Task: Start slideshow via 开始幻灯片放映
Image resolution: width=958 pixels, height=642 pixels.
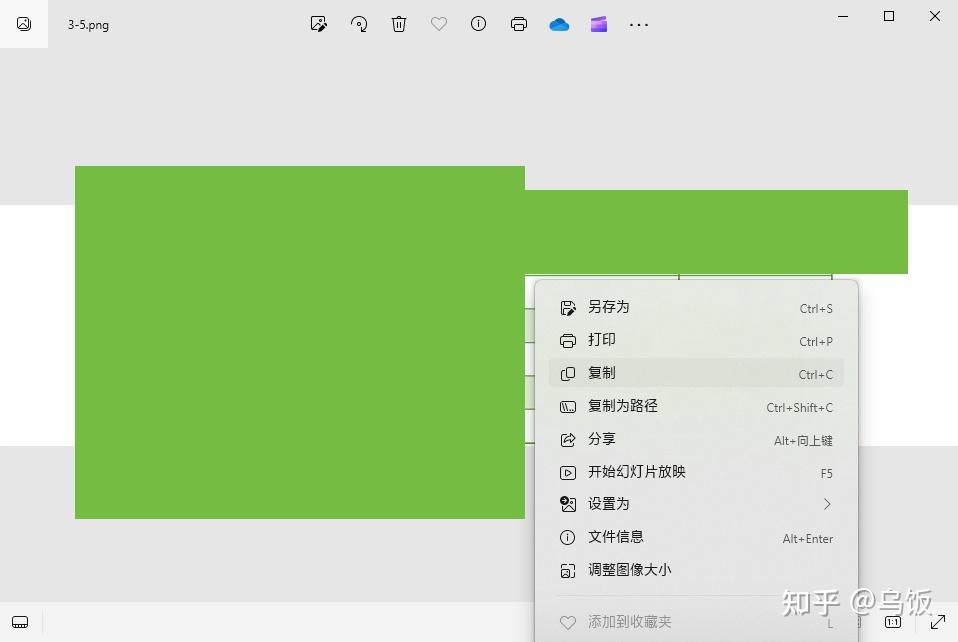Action: click(x=696, y=472)
